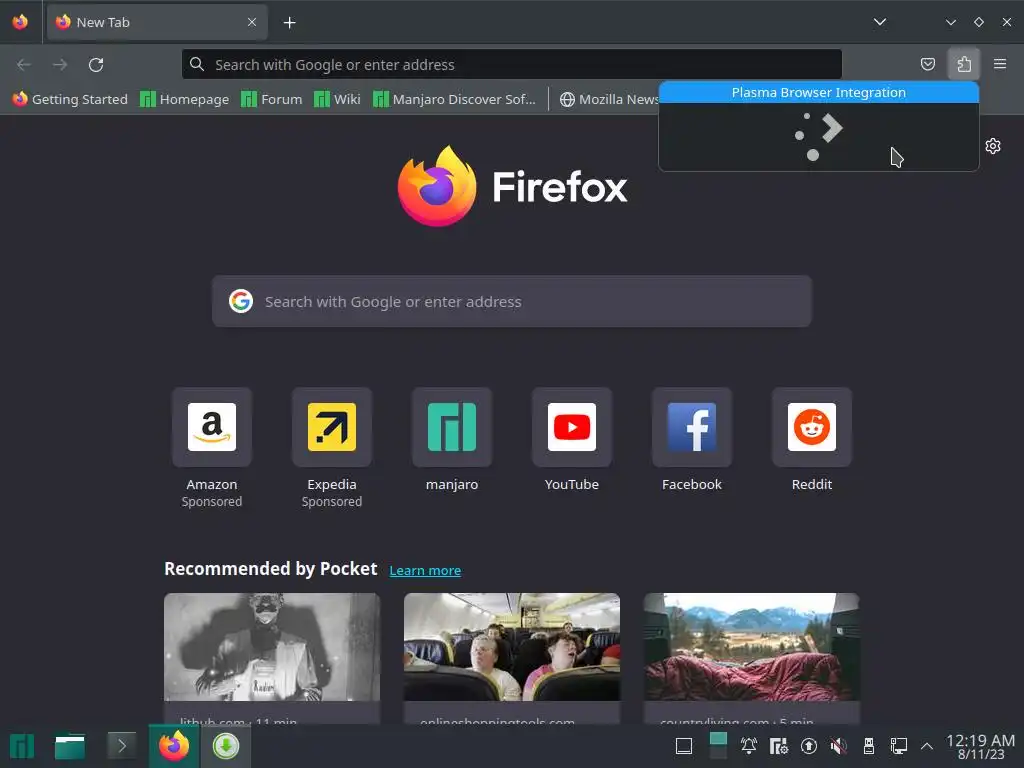This screenshot has height=768, width=1024.
Task: Open the green download installer taskbar icon
Action: click(x=226, y=746)
